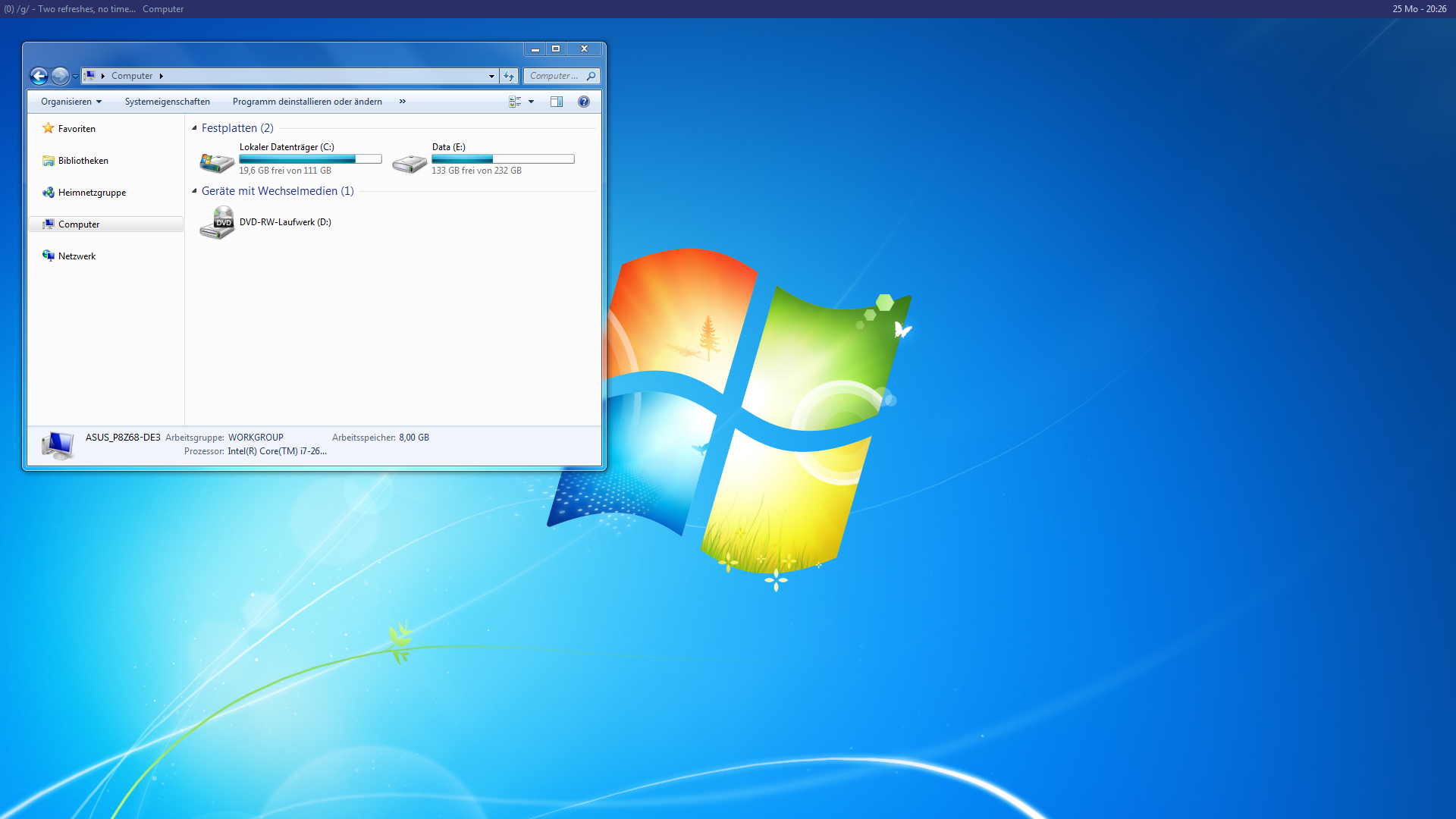Change the view layout icon

pyautogui.click(x=515, y=102)
